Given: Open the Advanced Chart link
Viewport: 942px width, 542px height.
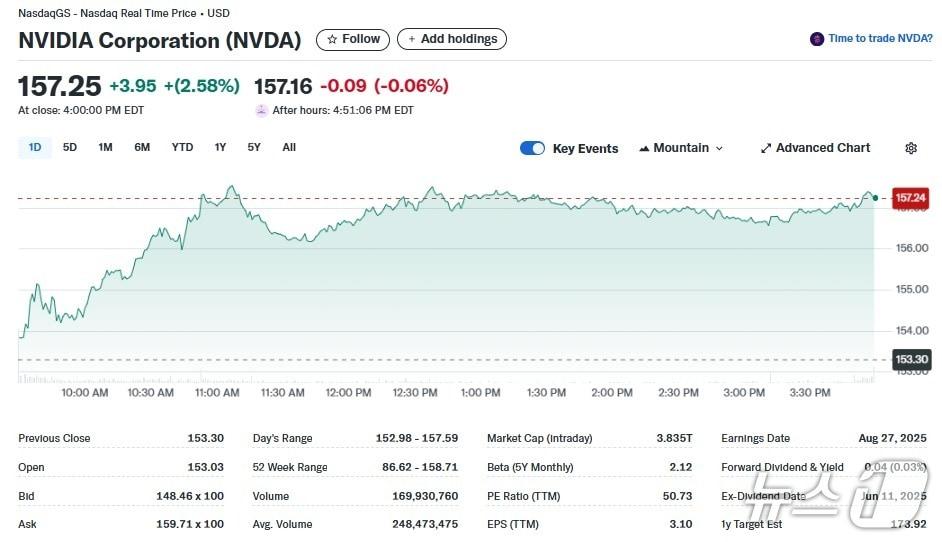Looking at the screenshot, I should tap(823, 148).
